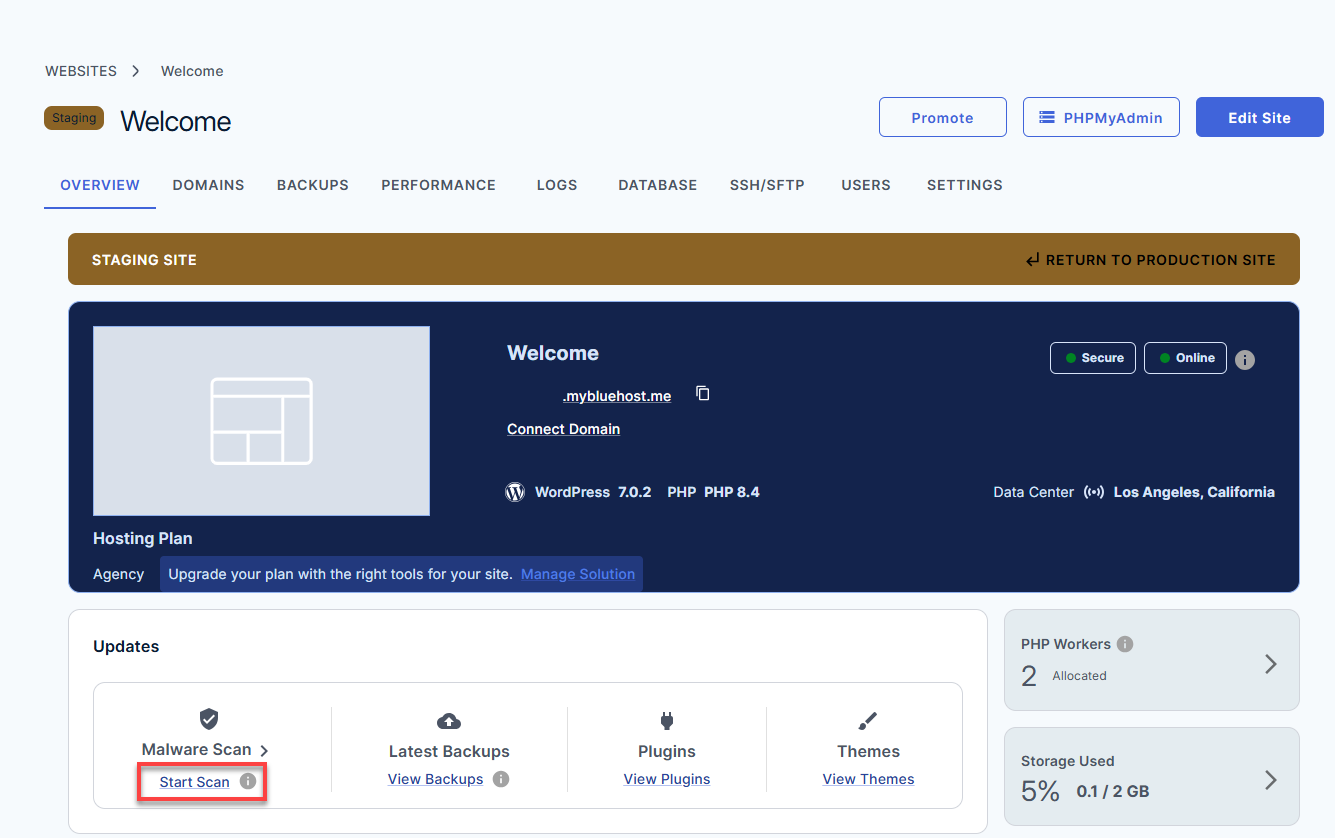Click the Connect Domain link
Image resolution: width=1335 pixels, height=838 pixels.
[564, 429]
